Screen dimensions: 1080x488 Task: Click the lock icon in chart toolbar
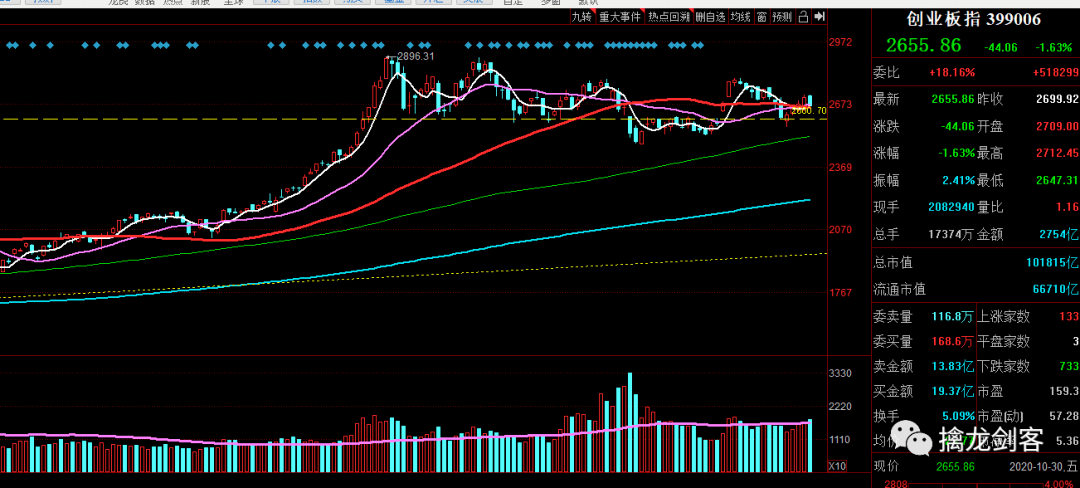pos(804,17)
